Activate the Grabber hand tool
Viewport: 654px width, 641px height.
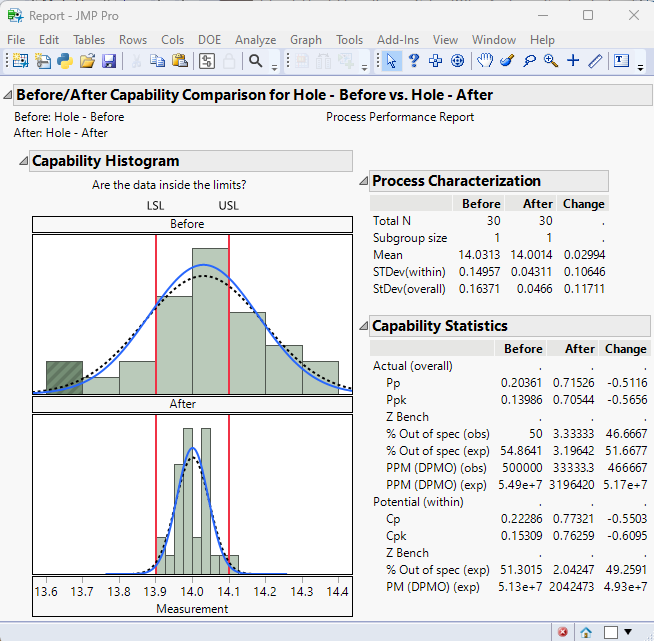pyautogui.click(x=485, y=61)
